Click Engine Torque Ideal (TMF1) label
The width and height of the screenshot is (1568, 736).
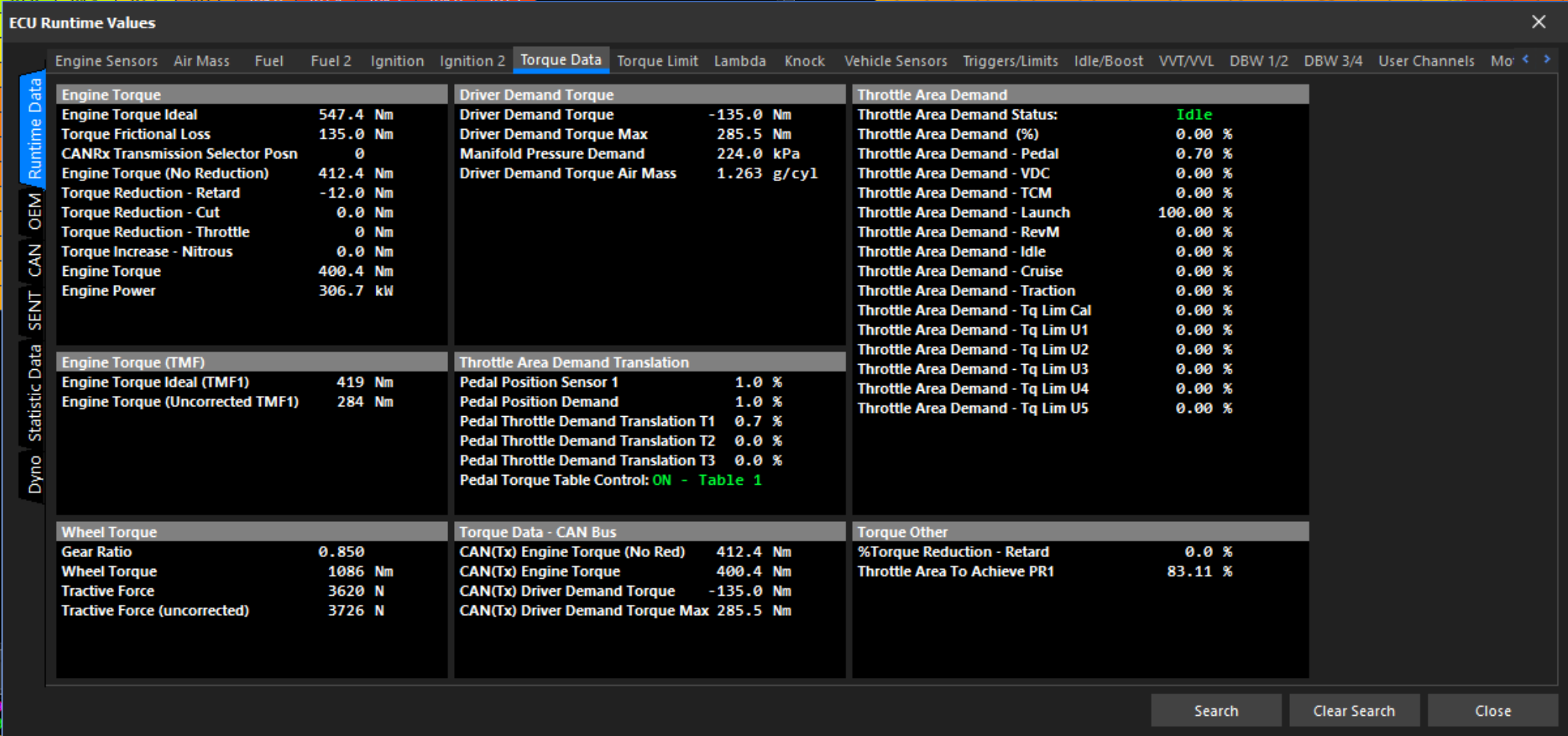[x=155, y=382]
